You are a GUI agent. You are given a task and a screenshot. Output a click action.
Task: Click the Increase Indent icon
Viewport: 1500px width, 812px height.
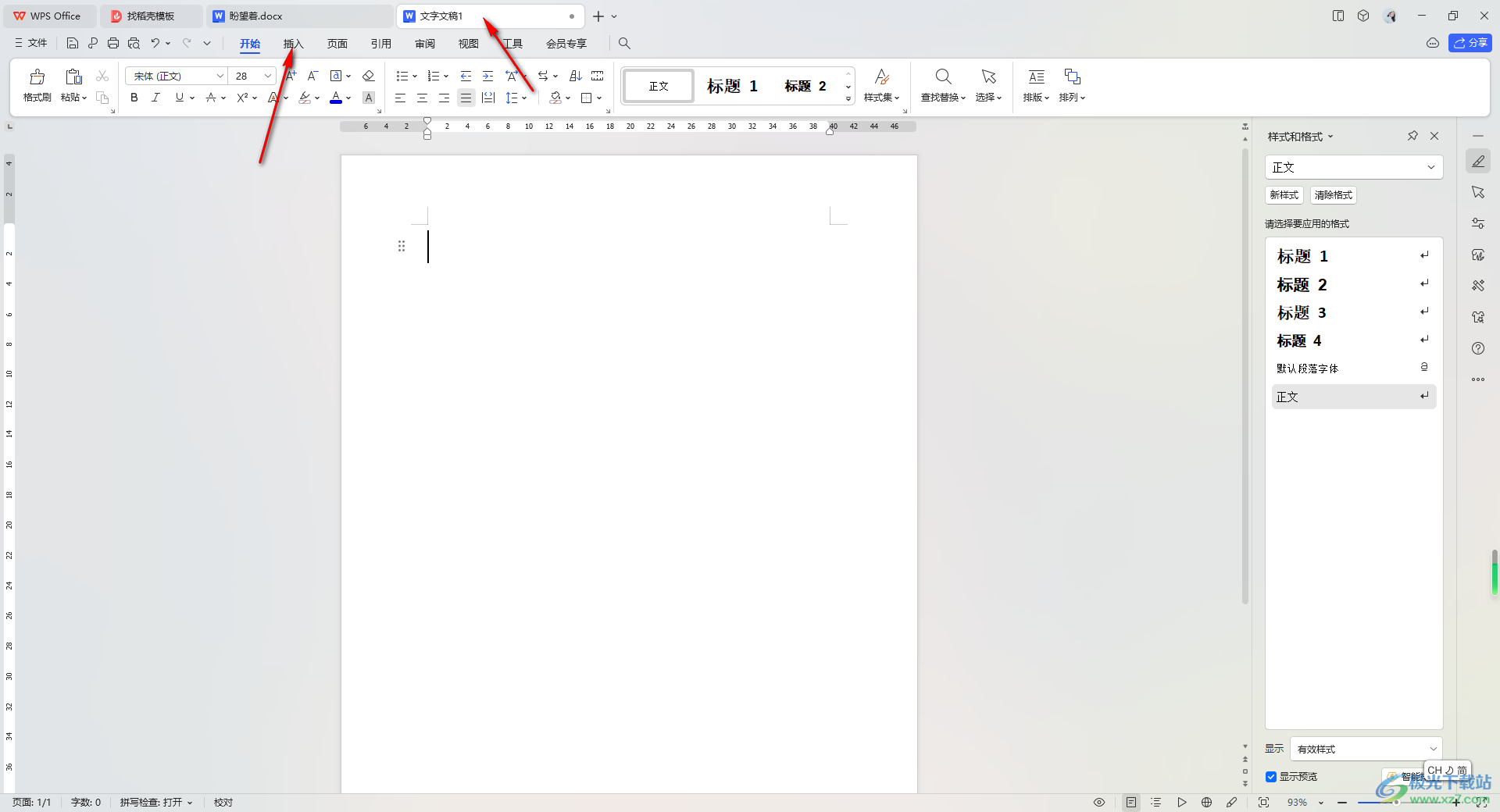(x=487, y=76)
